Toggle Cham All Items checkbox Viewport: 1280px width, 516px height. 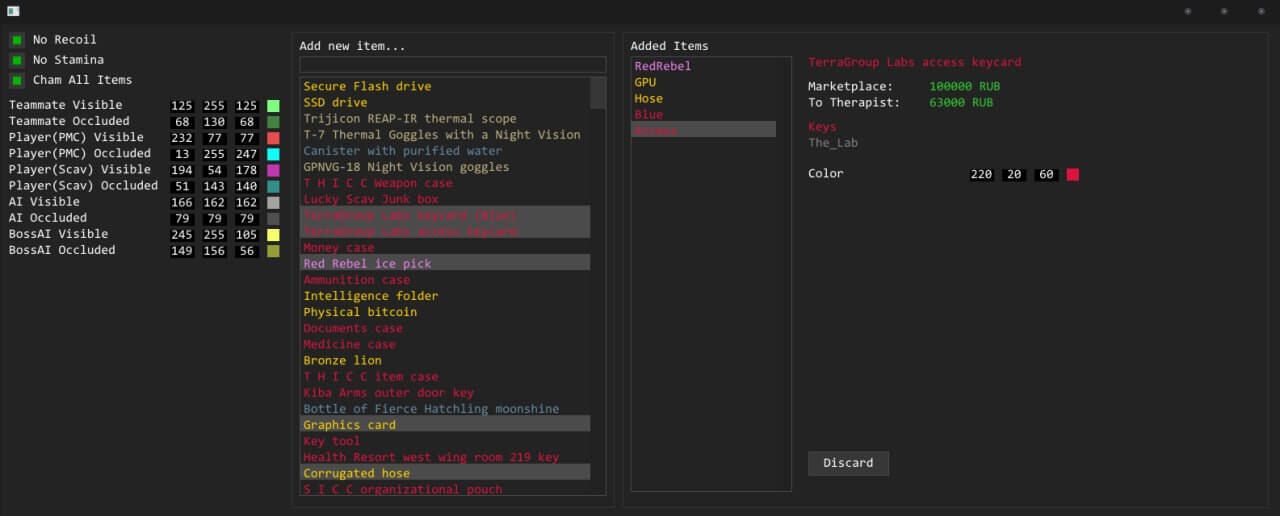point(17,80)
